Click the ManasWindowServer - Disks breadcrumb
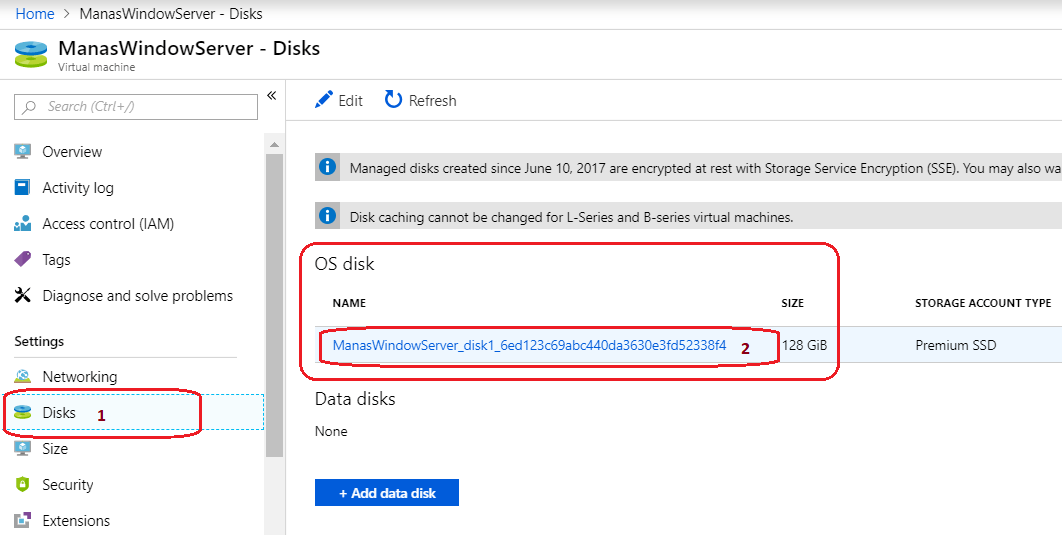Viewport: 1062px width, 535px height. point(171,14)
